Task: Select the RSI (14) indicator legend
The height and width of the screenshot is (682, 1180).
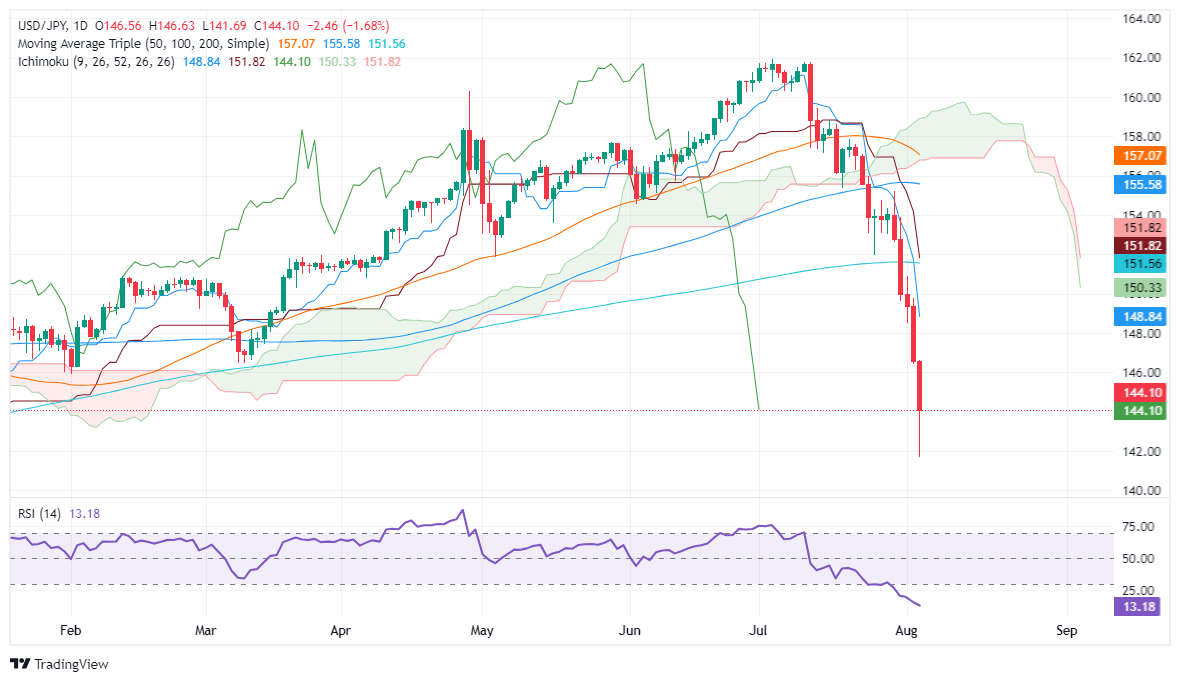Action: 39,513
